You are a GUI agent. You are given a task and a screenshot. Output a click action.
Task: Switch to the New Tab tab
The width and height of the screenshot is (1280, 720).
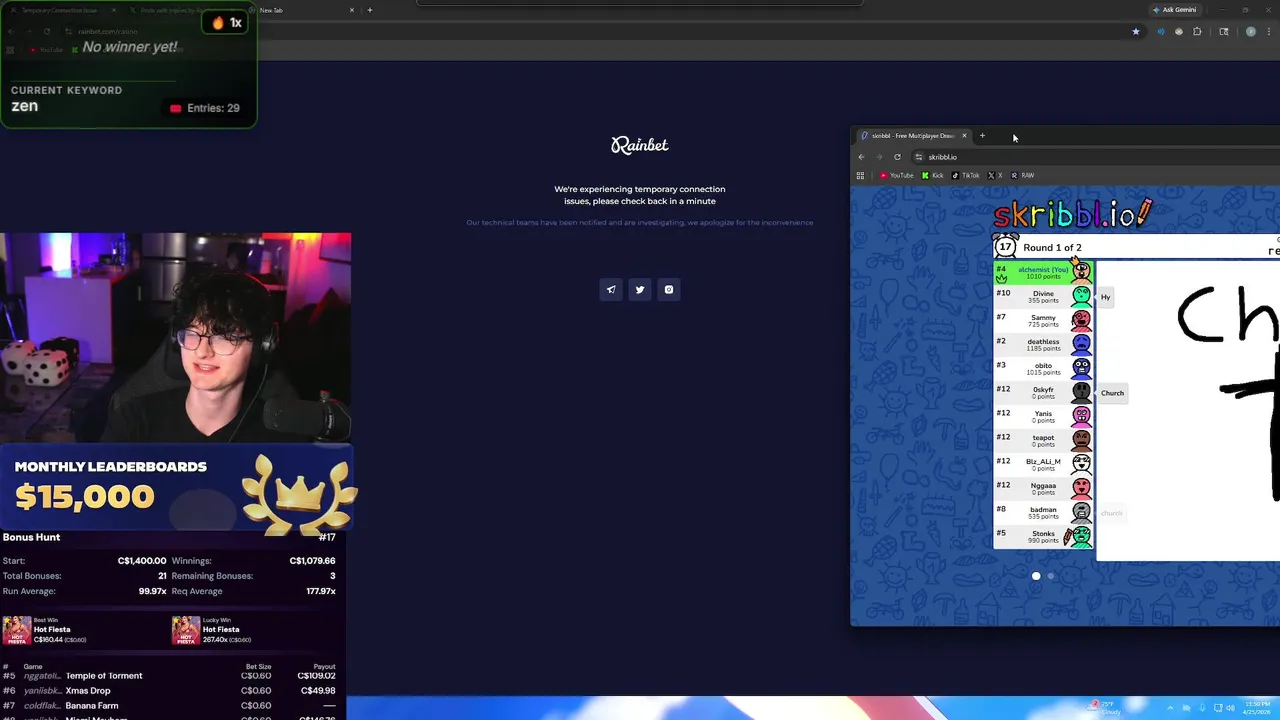pos(305,10)
